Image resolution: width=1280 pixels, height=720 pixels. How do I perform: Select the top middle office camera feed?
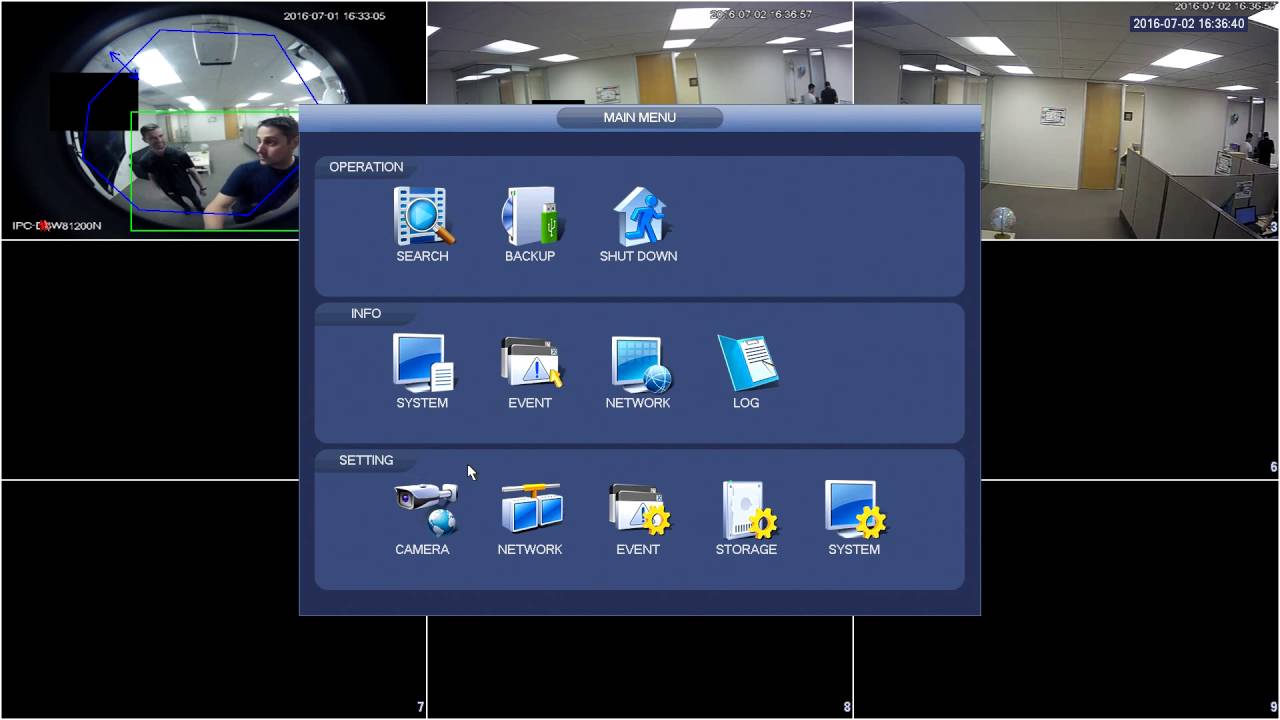coord(640,52)
